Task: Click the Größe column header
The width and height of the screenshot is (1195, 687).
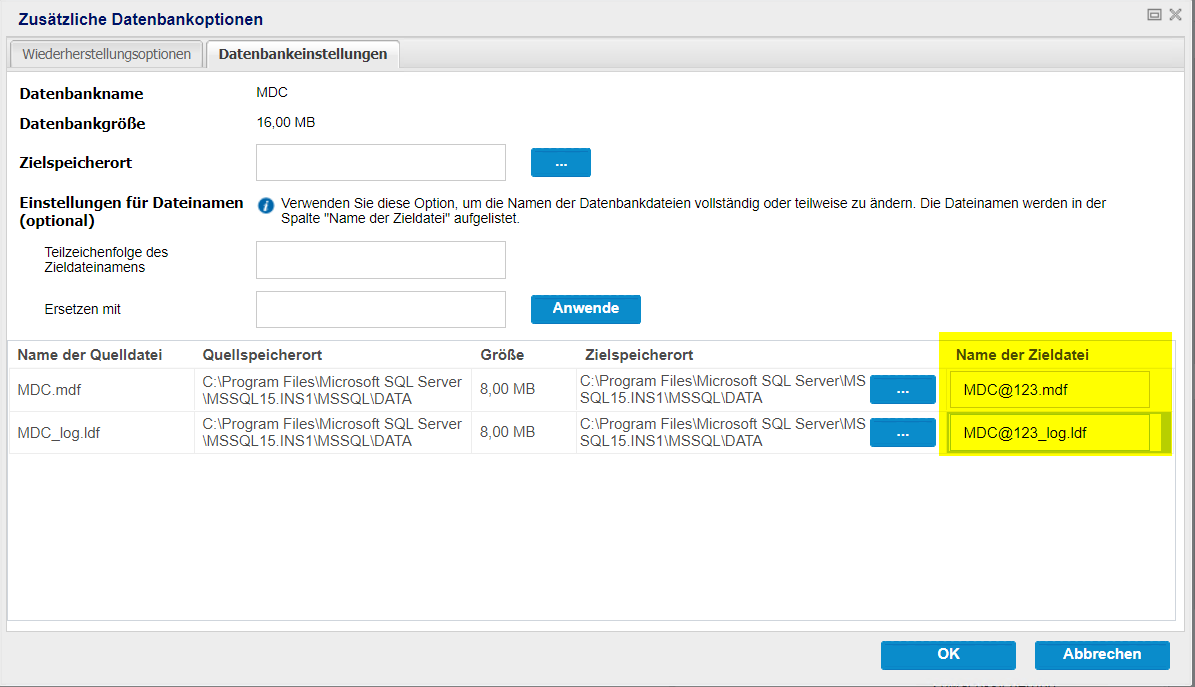Action: coord(501,355)
